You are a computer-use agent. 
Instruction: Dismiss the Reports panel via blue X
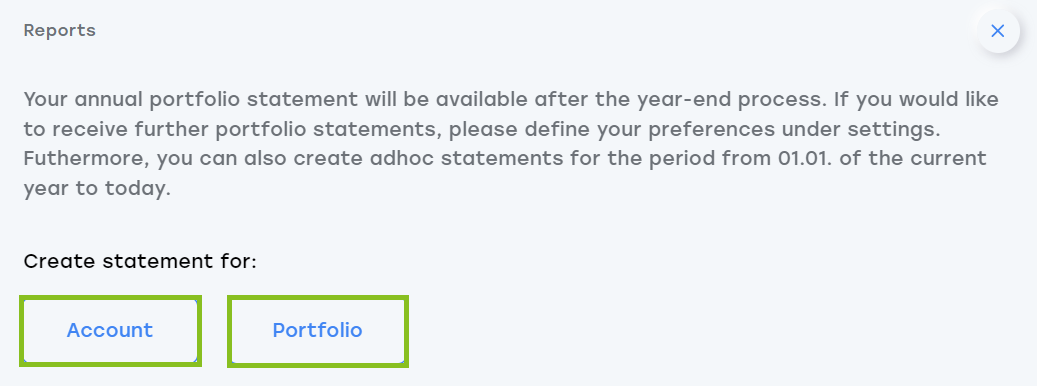pyautogui.click(x=997, y=30)
